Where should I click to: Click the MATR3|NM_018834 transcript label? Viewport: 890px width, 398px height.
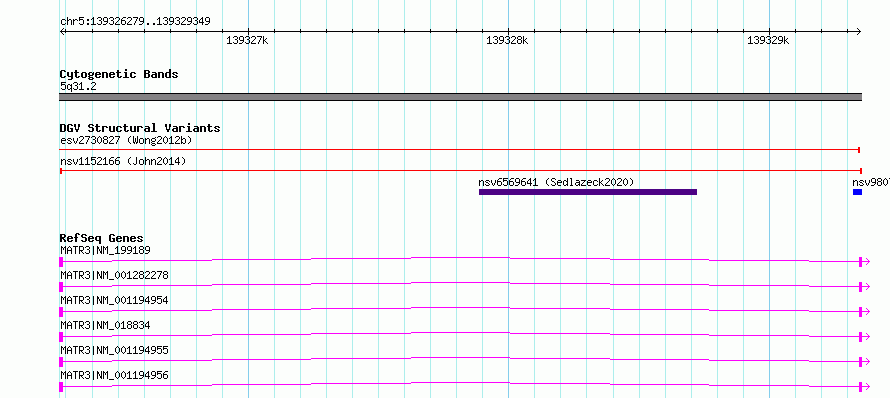click(x=106, y=326)
